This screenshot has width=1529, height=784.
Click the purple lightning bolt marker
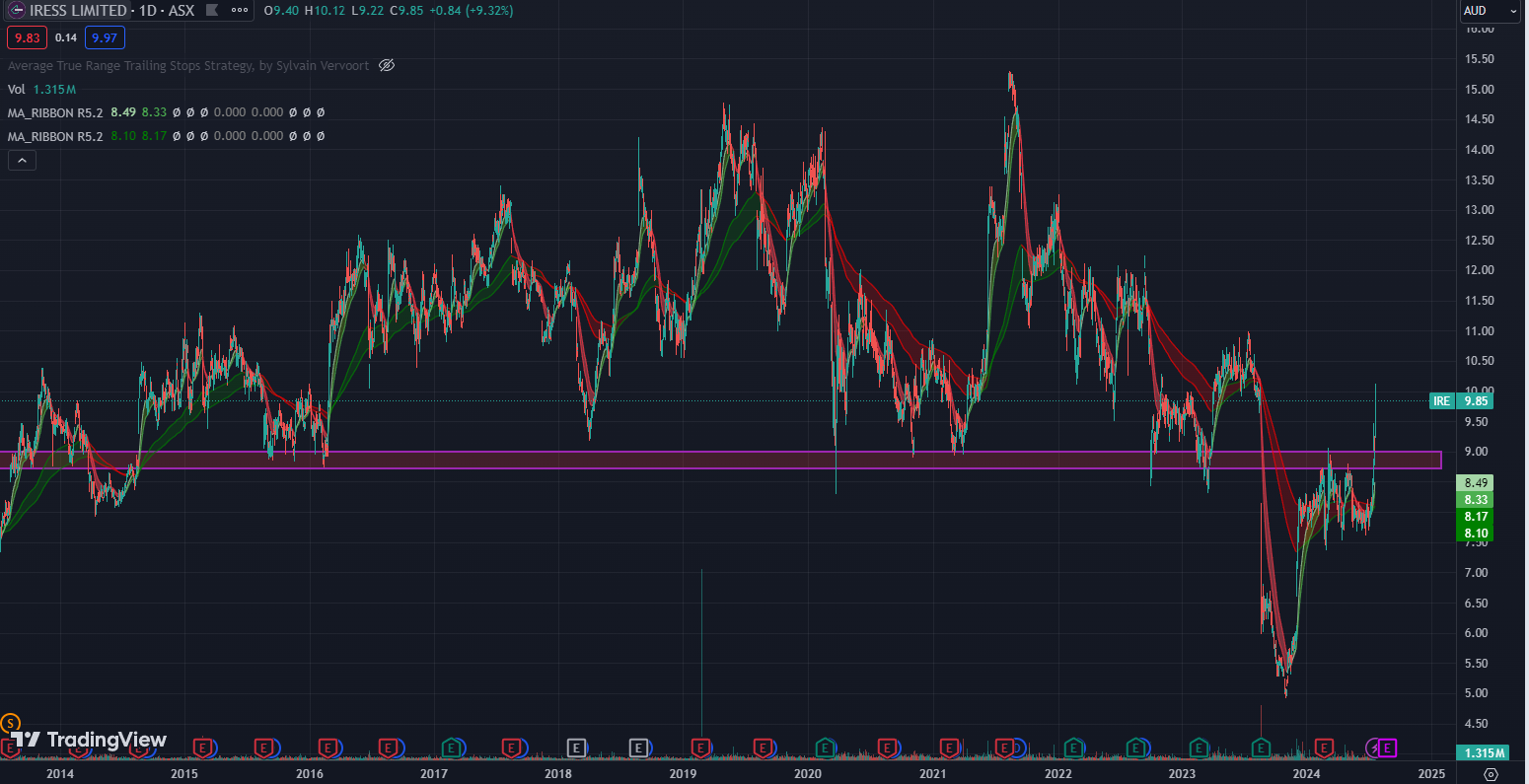point(1373,748)
